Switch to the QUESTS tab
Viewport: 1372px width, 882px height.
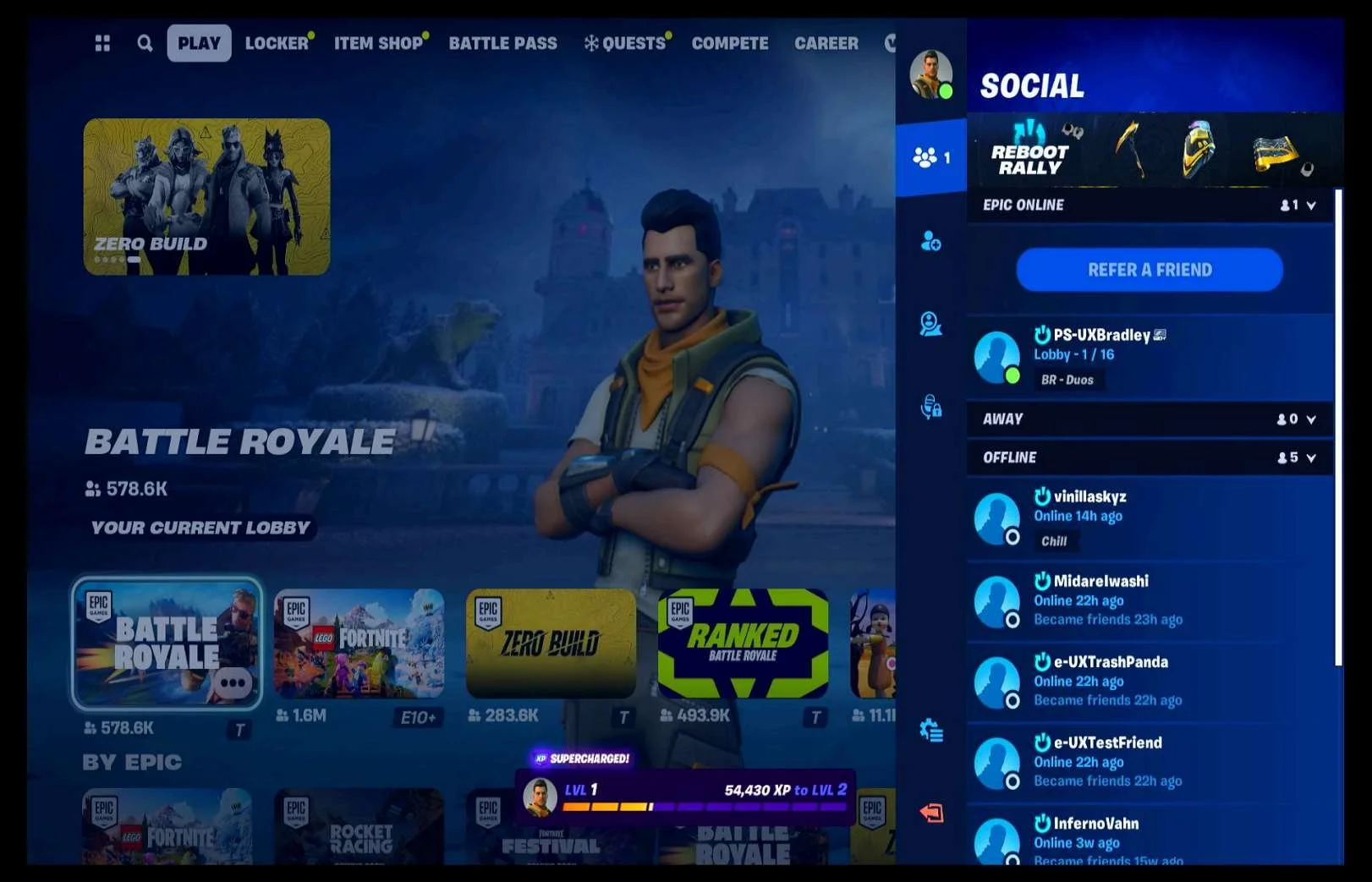pos(628,43)
